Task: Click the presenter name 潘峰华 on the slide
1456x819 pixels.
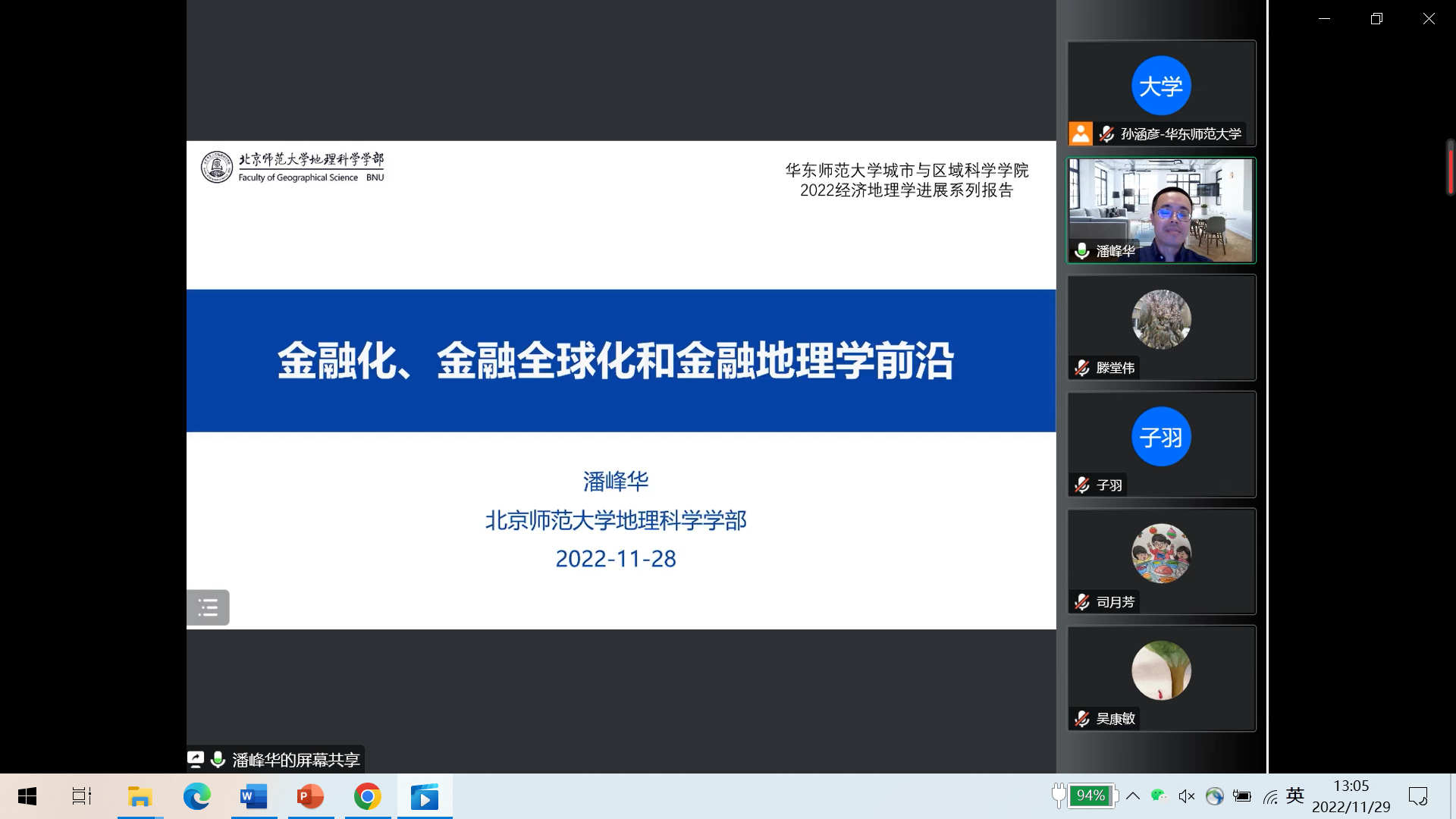Action: tap(616, 481)
